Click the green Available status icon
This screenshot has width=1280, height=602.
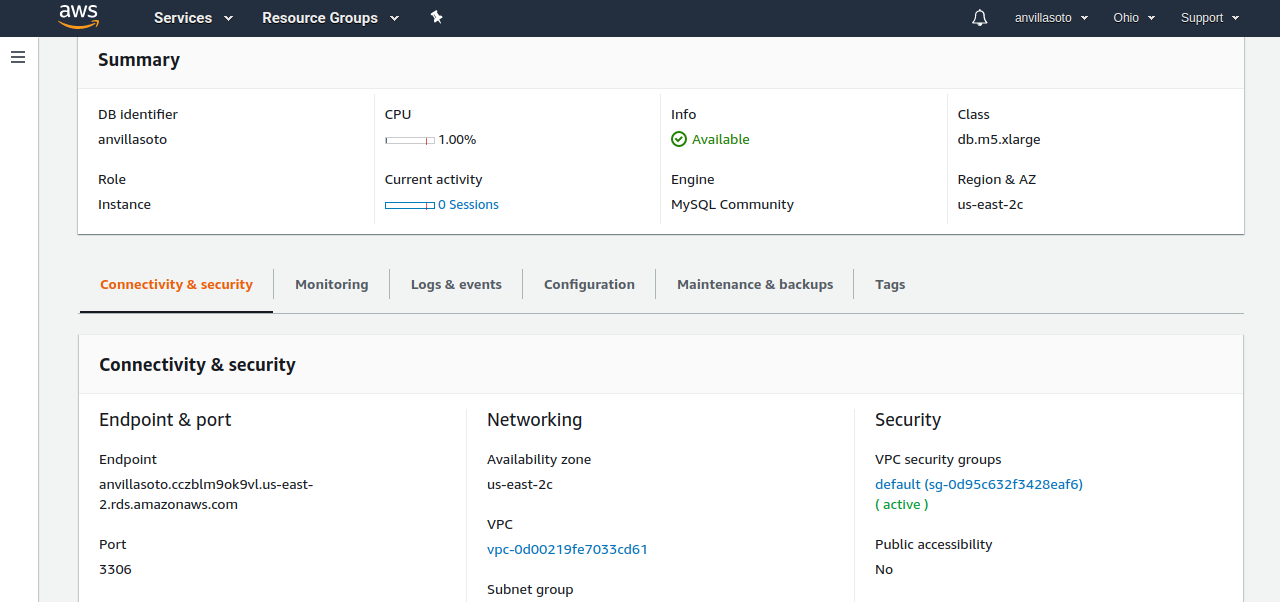pyautogui.click(x=679, y=140)
